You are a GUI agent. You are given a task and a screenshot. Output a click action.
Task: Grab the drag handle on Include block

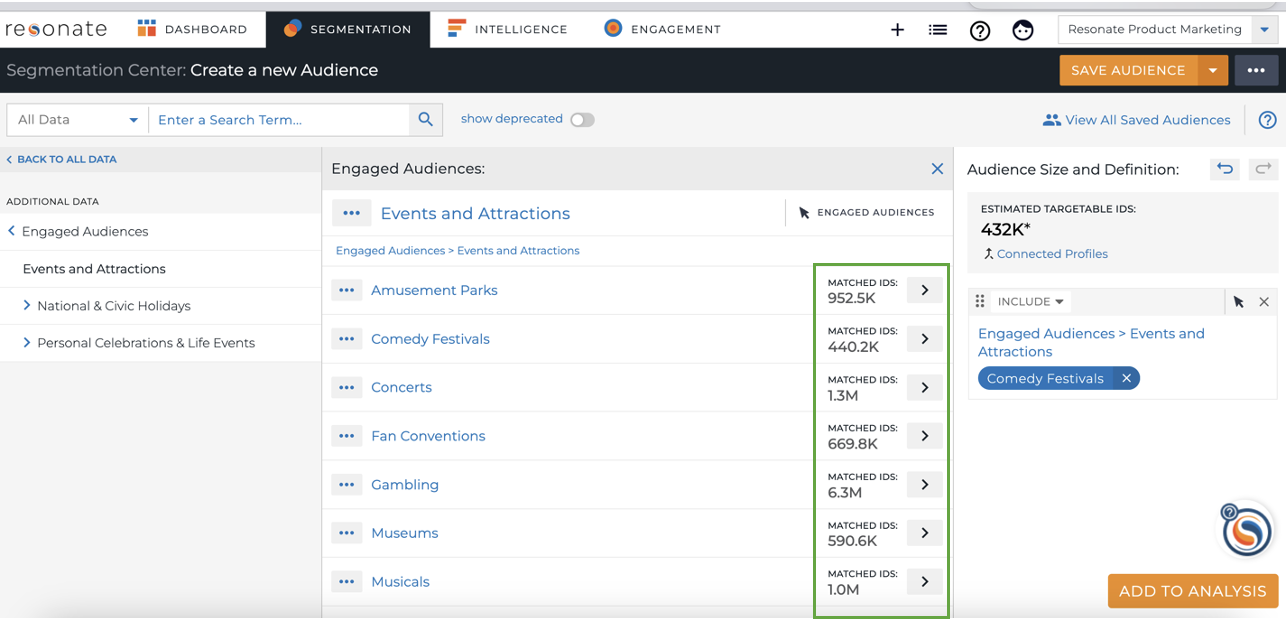pos(980,301)
